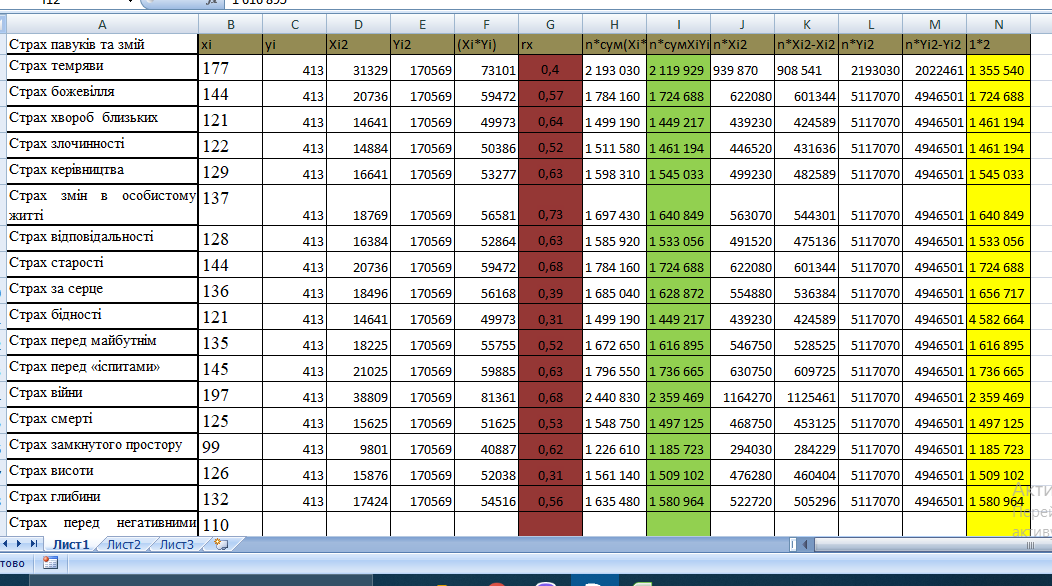Select the 'Страх павуків та змій' cell
Image resolution: width=1052 pixels, height=586 pixels.
coord(102,44)
